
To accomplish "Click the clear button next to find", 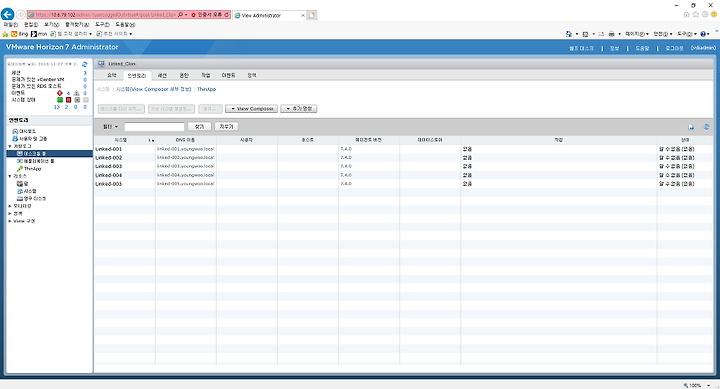I will [226, 127].
